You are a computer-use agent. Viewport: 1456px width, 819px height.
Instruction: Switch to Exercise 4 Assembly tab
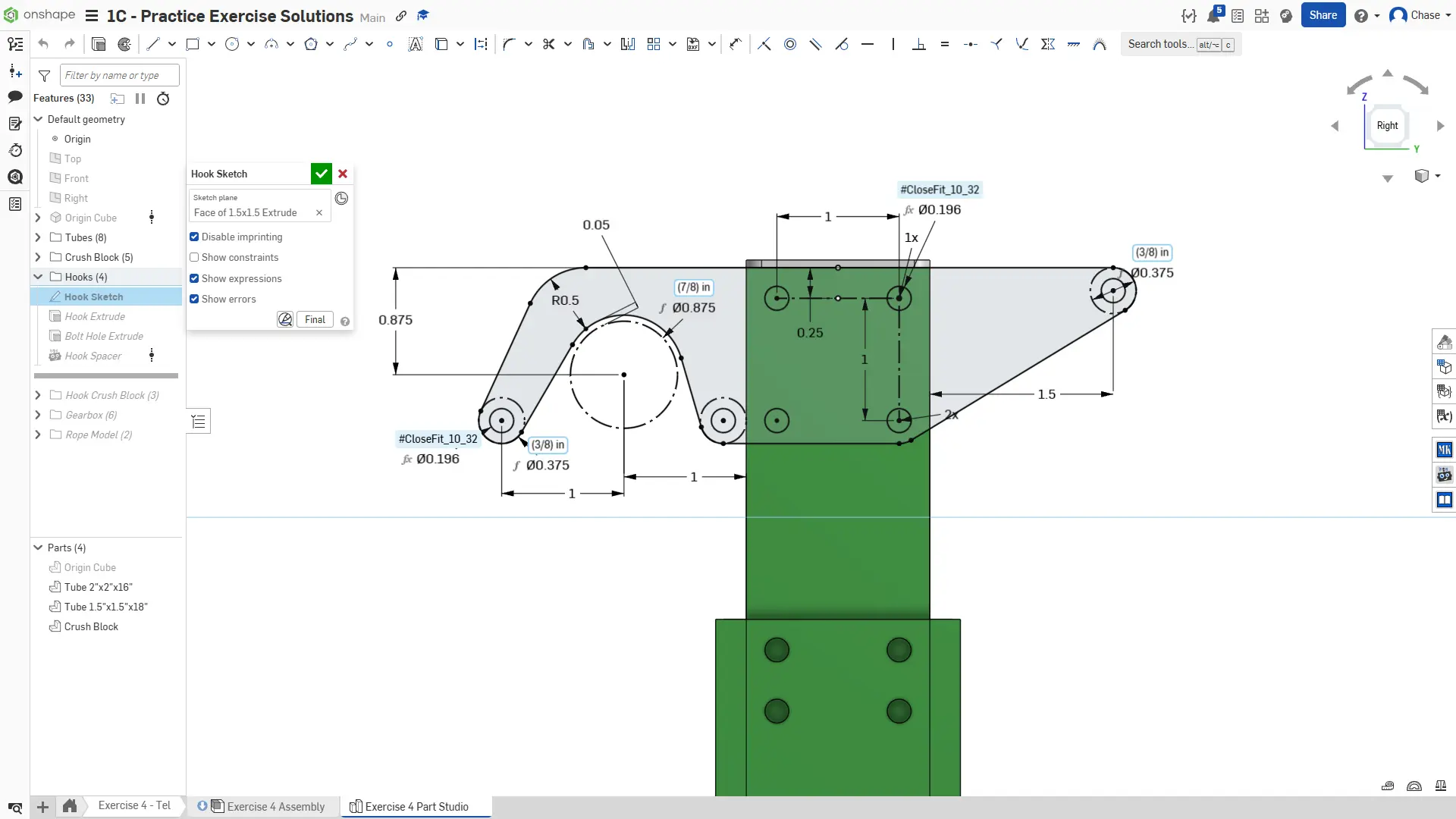275,806
